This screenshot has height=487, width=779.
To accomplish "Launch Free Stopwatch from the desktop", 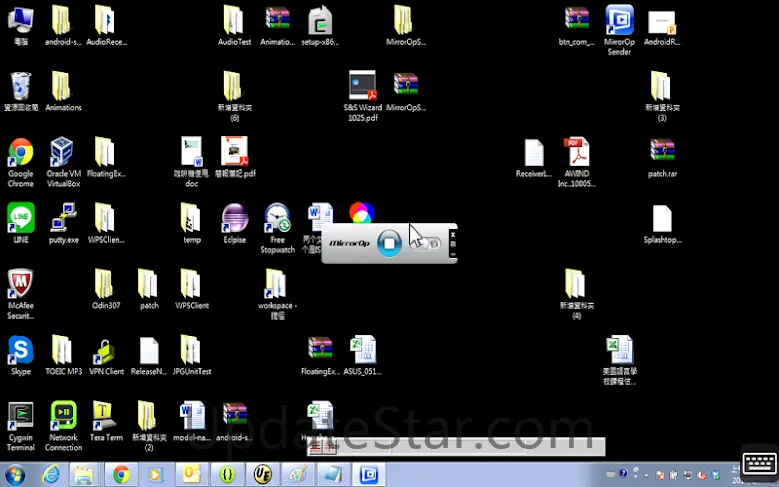I will (277, 228).
